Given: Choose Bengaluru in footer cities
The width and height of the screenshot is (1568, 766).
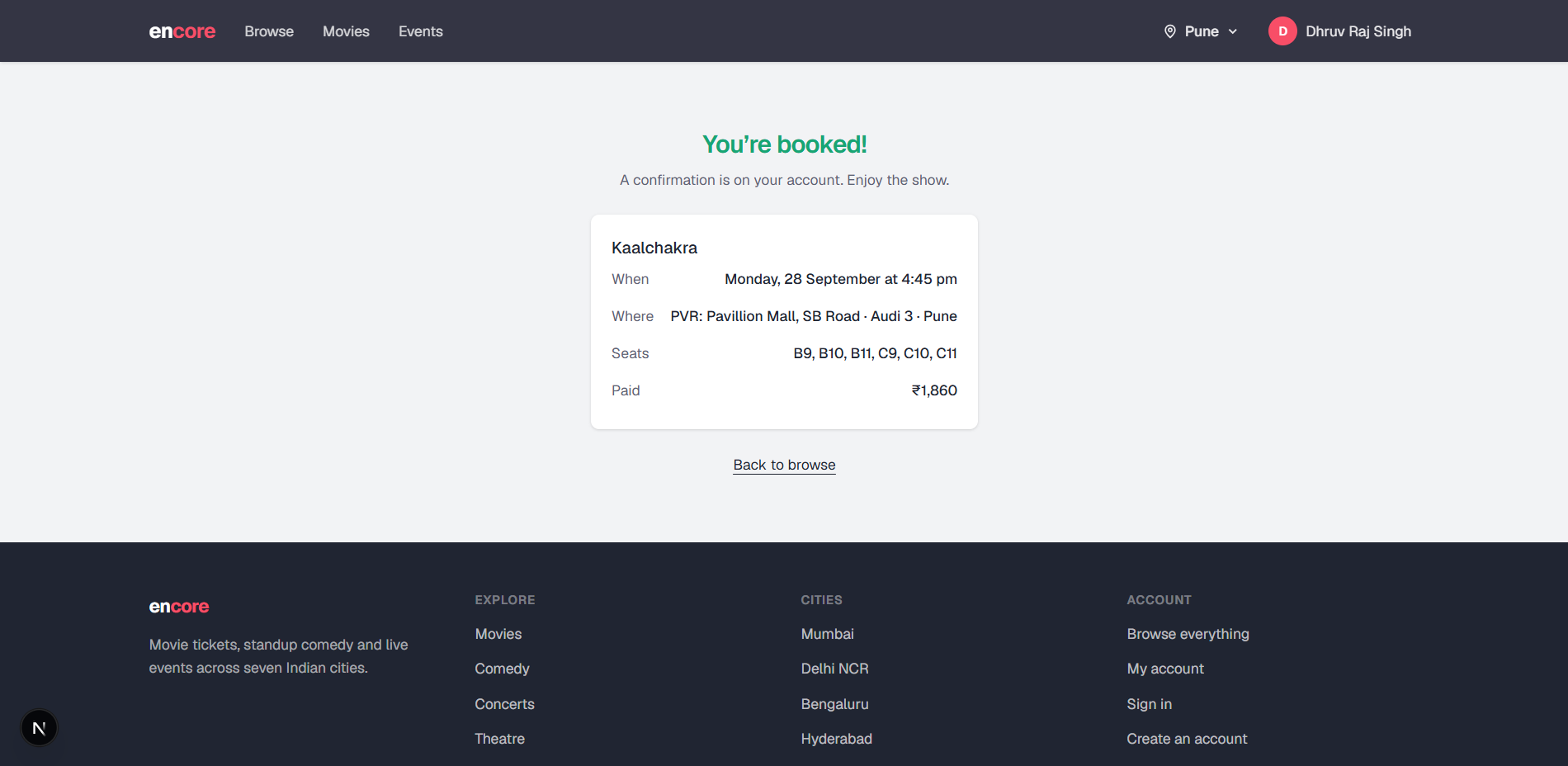Looking at the screenshot, I should (x=834, y=704).
